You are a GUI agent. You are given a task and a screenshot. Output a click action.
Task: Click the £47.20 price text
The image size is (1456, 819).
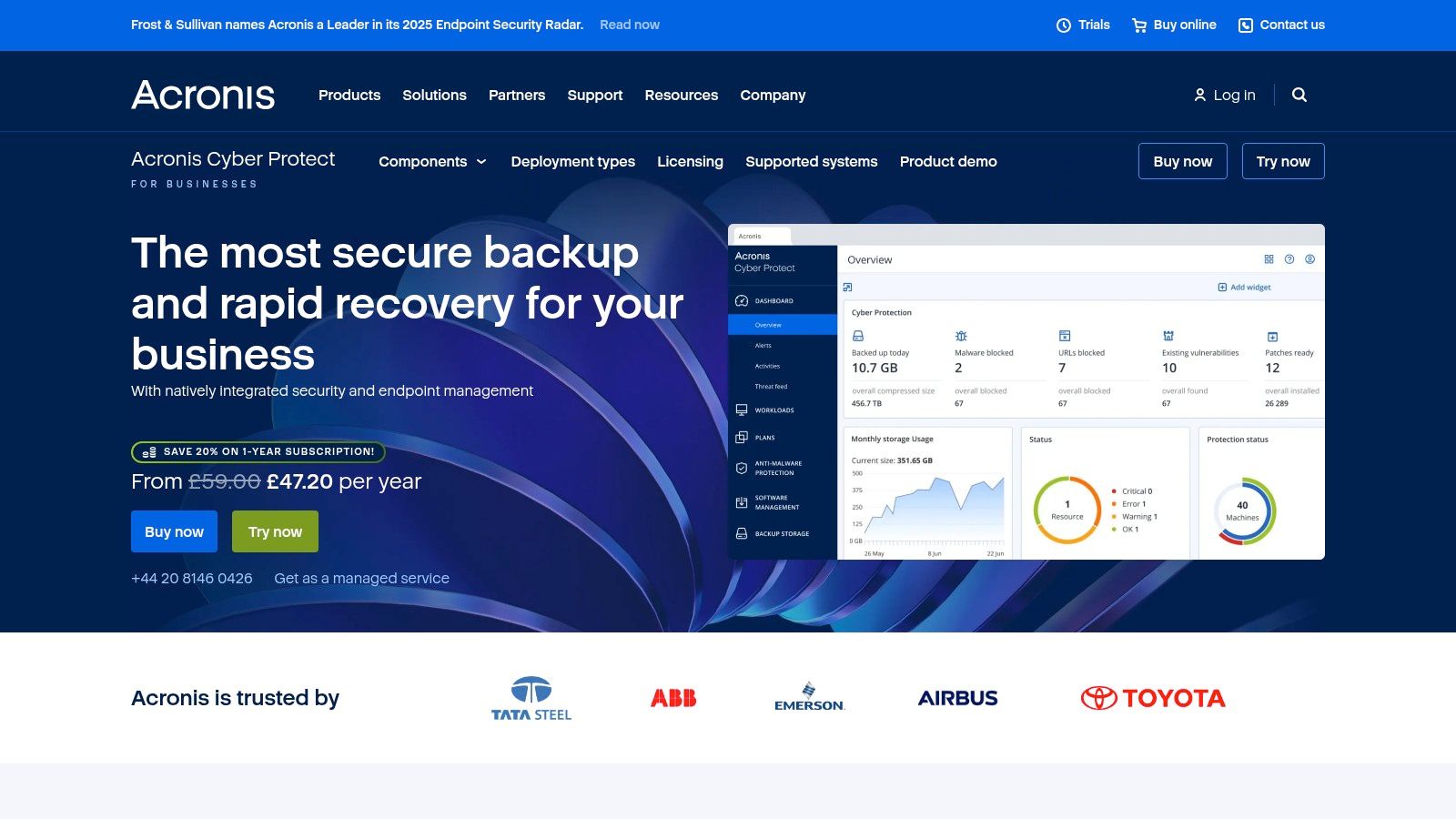(x=299, y=481)
